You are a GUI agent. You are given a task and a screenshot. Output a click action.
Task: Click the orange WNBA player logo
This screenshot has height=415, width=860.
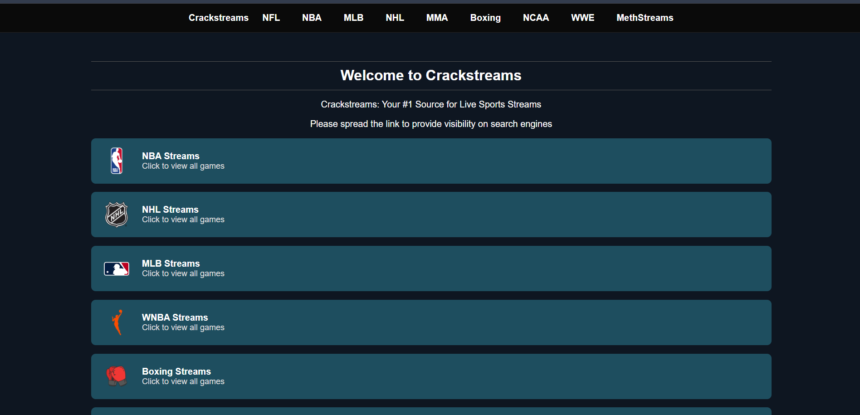(116, 322)
